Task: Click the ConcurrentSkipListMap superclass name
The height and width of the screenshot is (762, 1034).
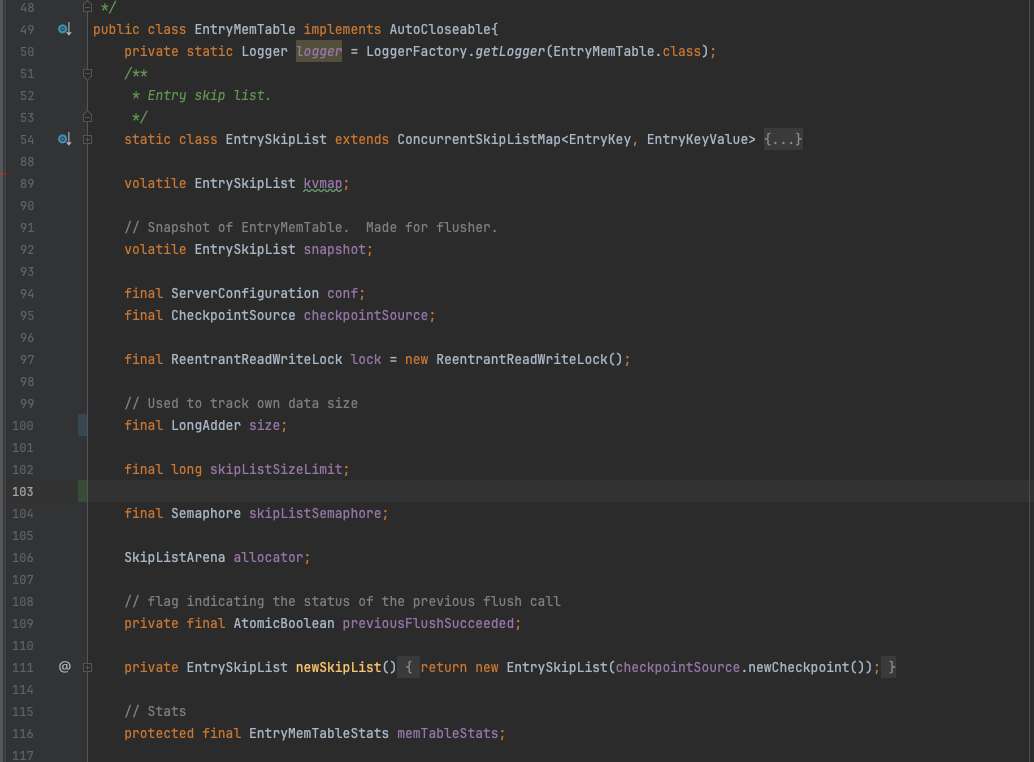Action: (479, 139)
